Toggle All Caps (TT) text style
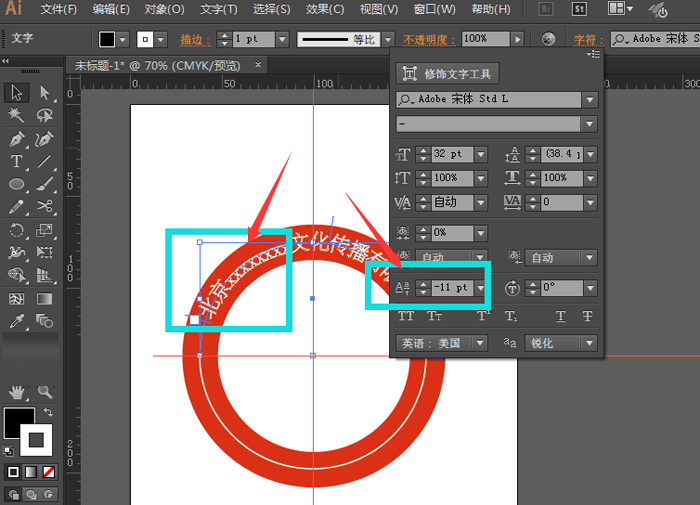This screenshot has width=700, height=505. tap(406, 316)
